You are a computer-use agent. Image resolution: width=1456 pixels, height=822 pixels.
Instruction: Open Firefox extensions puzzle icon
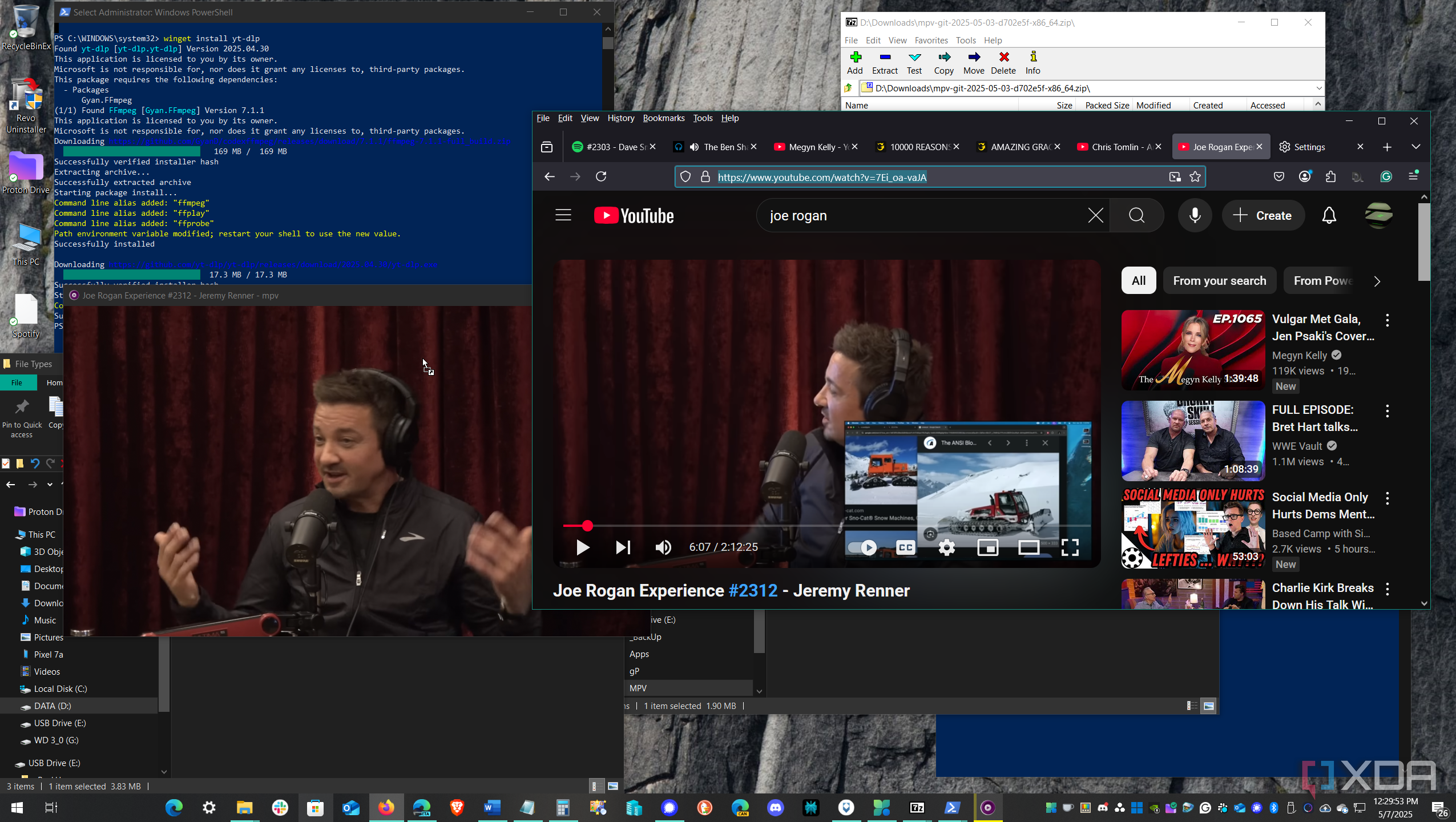pyautogui.click(x=1331, y=177)
